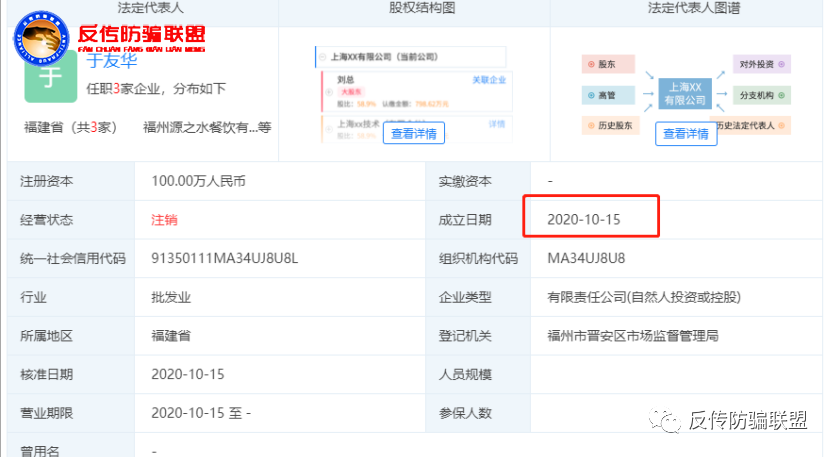
Task: Click the 成立日期 label cell
Action: point(478,220)
